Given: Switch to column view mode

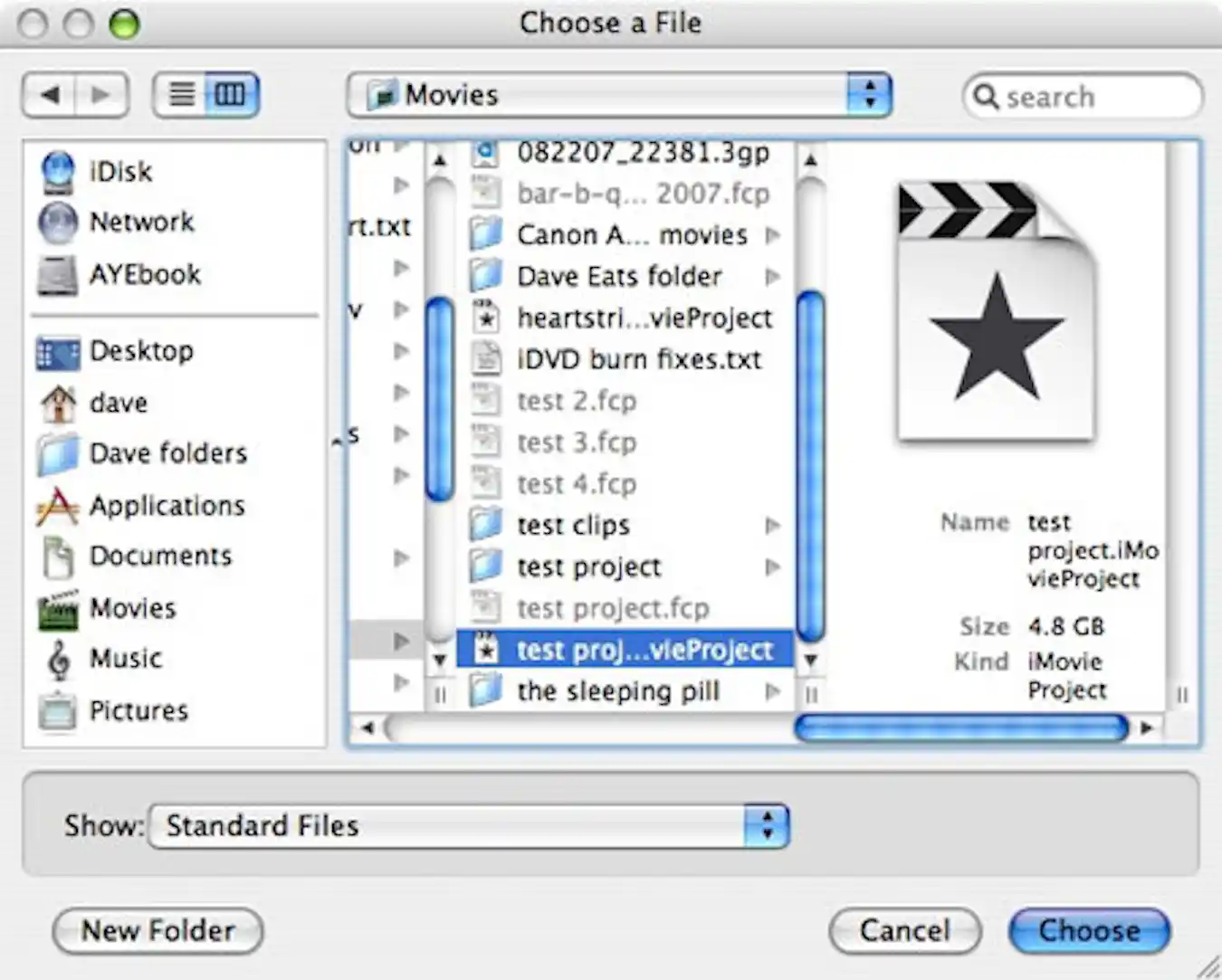Looking at the screenshot, I should pyautogui.click(x=229, y=93).
